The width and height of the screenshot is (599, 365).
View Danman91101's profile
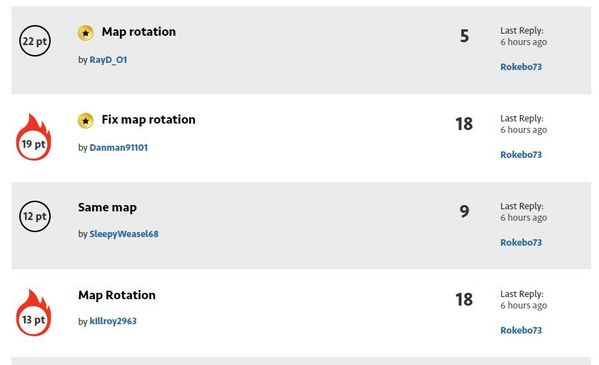pos(118,148)
